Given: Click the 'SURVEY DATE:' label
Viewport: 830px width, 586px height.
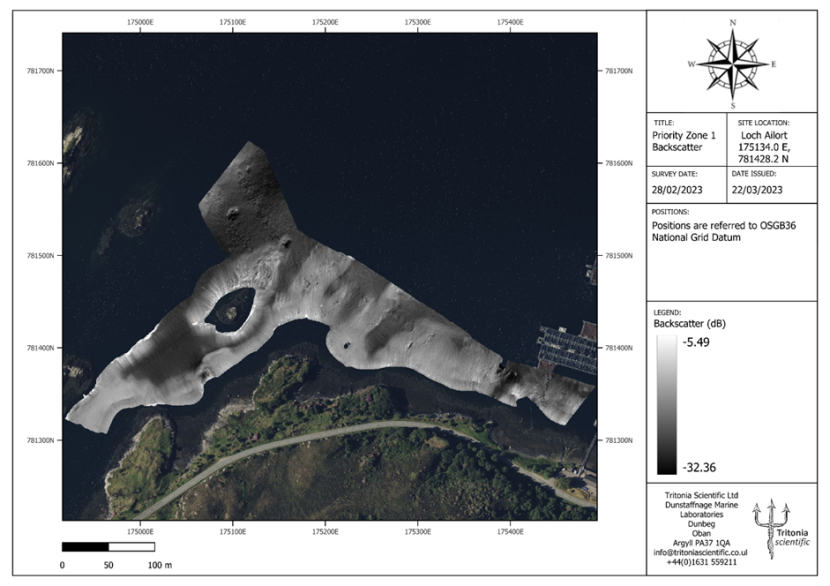Looking at the screenshot, I should pos(674,174).
